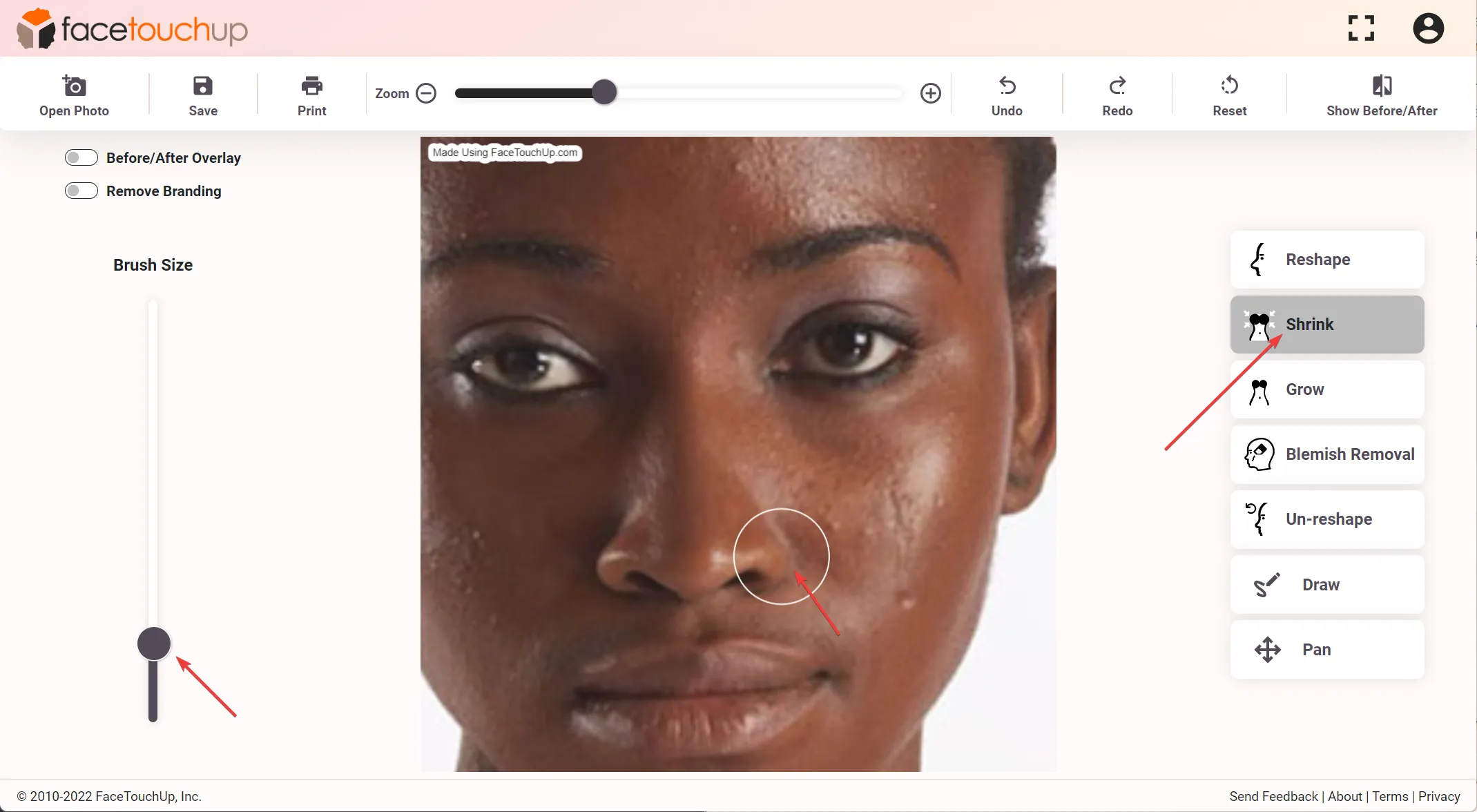Select the Blemish Removal tool
Viewport: 1477px width, 812px height.
[x=1327, y=454]
